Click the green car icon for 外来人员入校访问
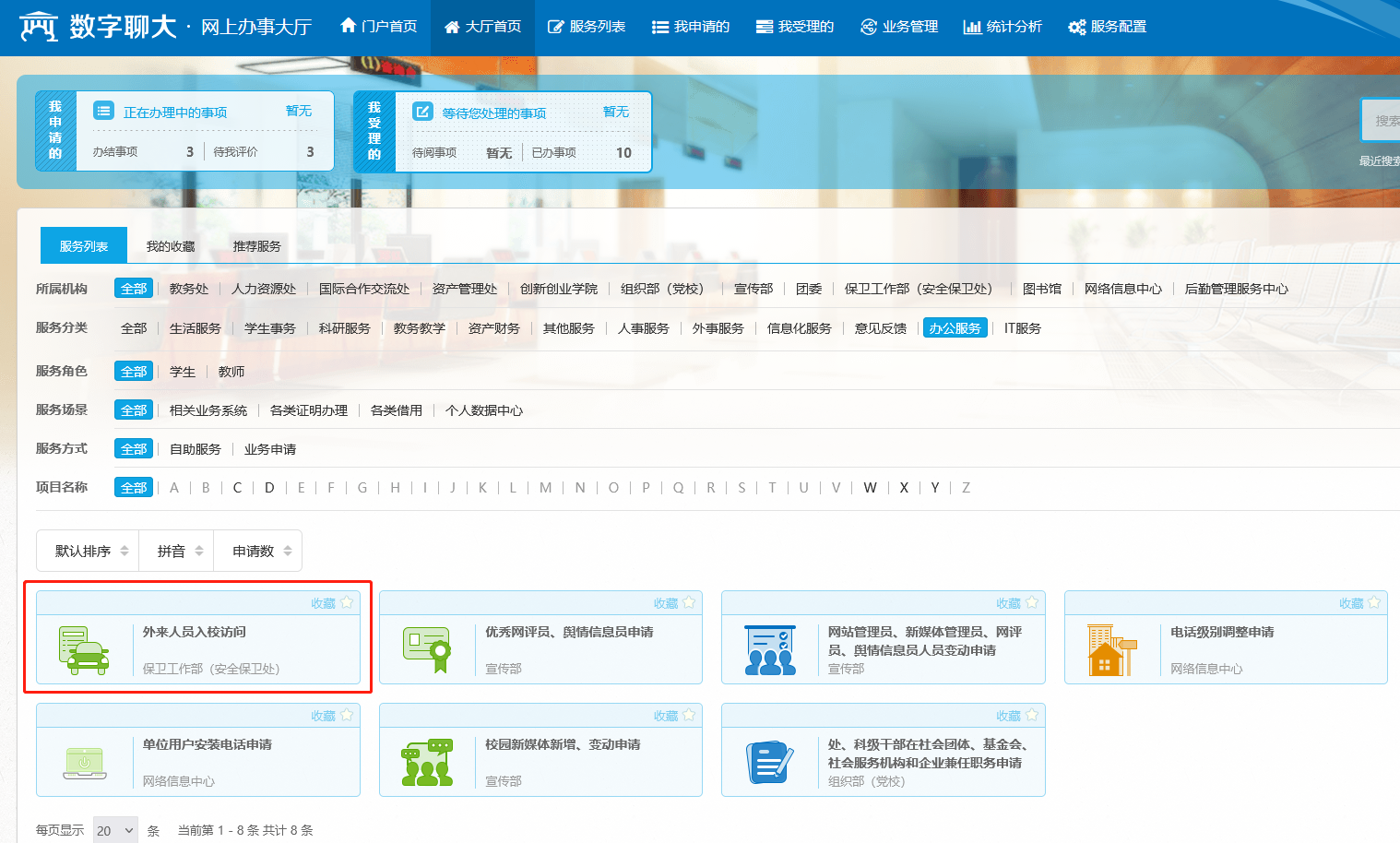1400x843 pixels. click(84, 650)
